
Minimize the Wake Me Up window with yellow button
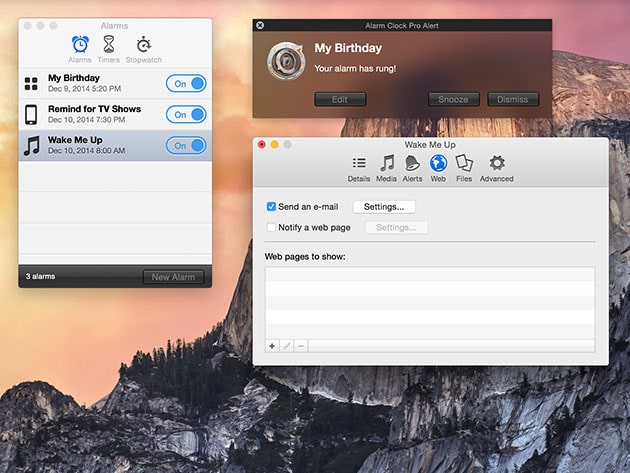coord(274,144)
